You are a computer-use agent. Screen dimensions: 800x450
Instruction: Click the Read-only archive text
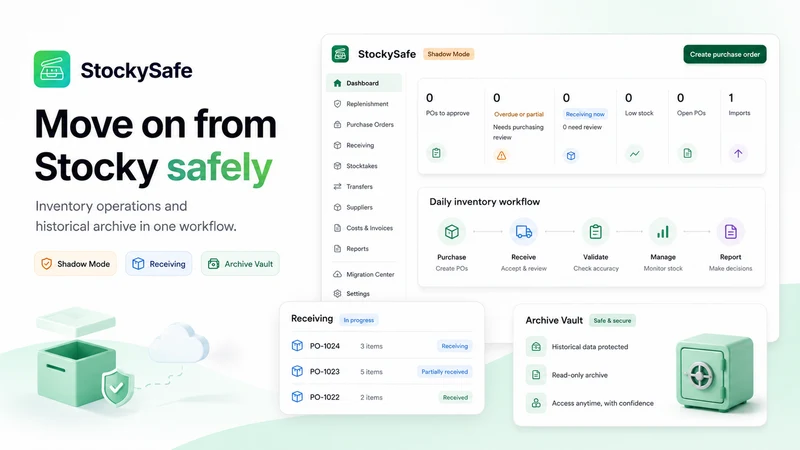tap(580, 375)
